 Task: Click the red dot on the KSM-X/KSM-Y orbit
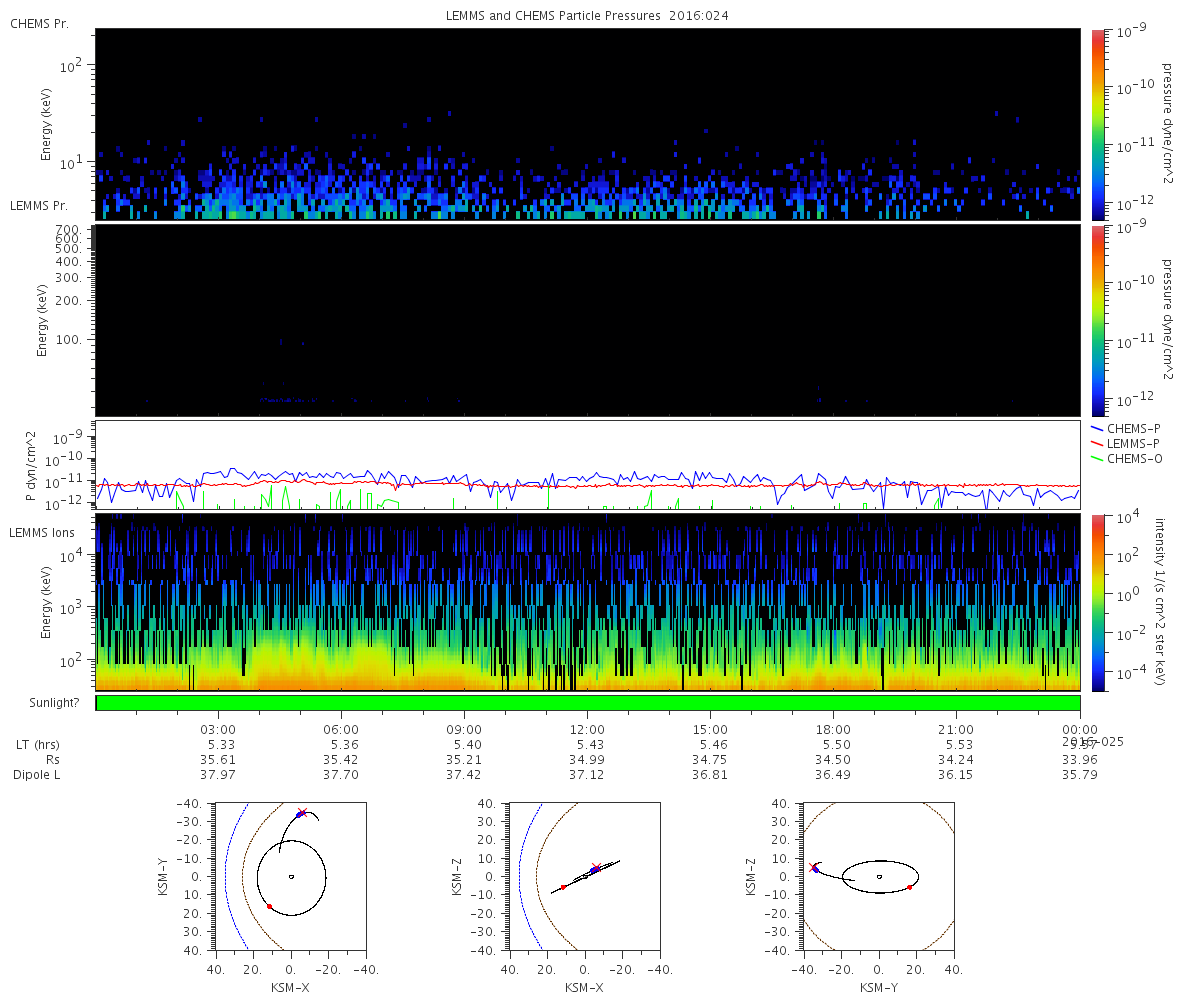point(269,906)
